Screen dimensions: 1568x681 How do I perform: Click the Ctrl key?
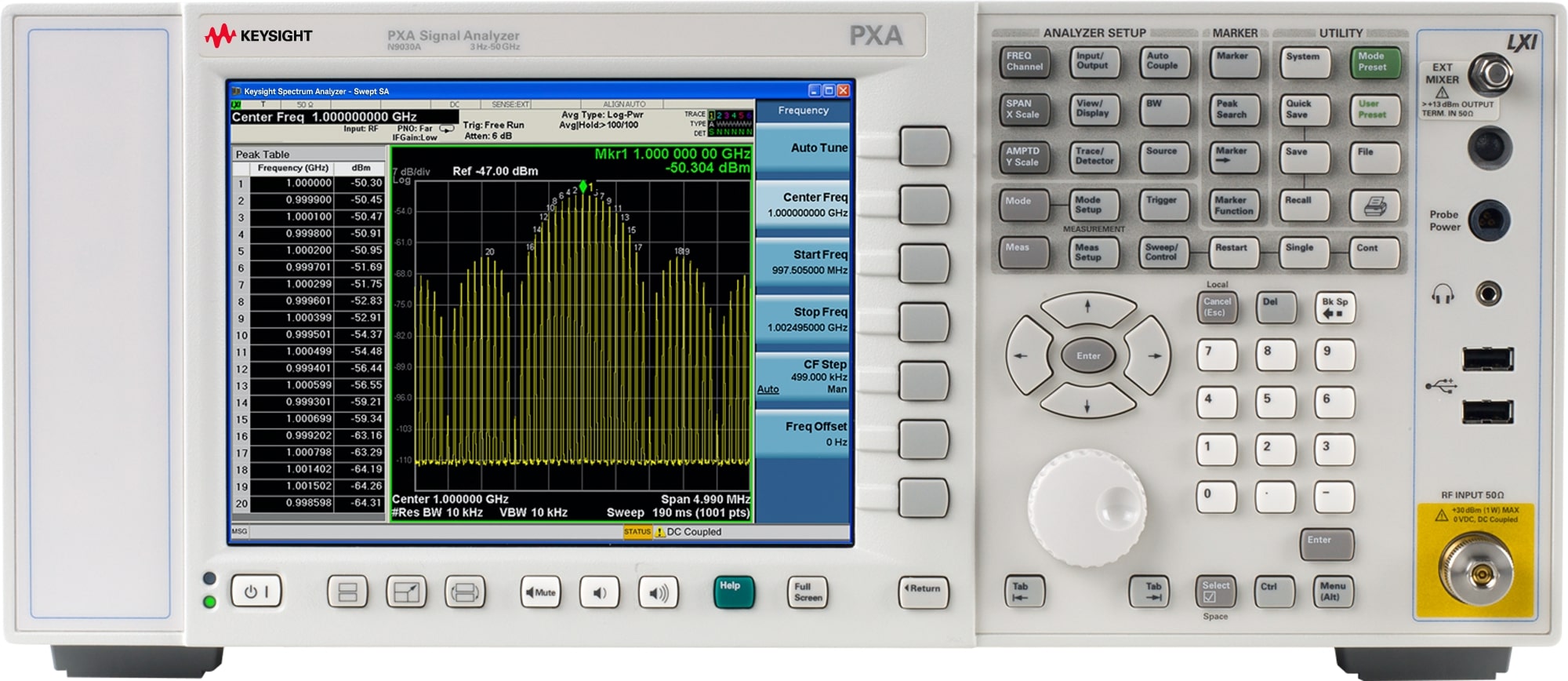coord(1273,592)
